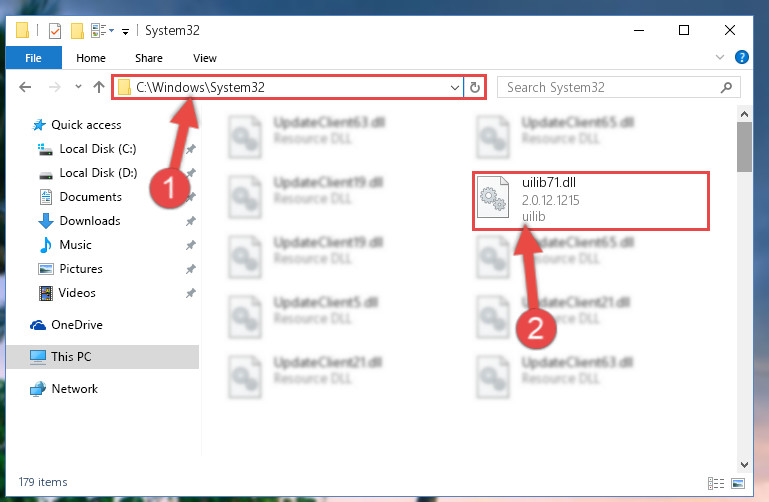The width and height of the screenshot is (769, 502).
Task: Go up one folder level arrow
Action: (x=99, y=87)
